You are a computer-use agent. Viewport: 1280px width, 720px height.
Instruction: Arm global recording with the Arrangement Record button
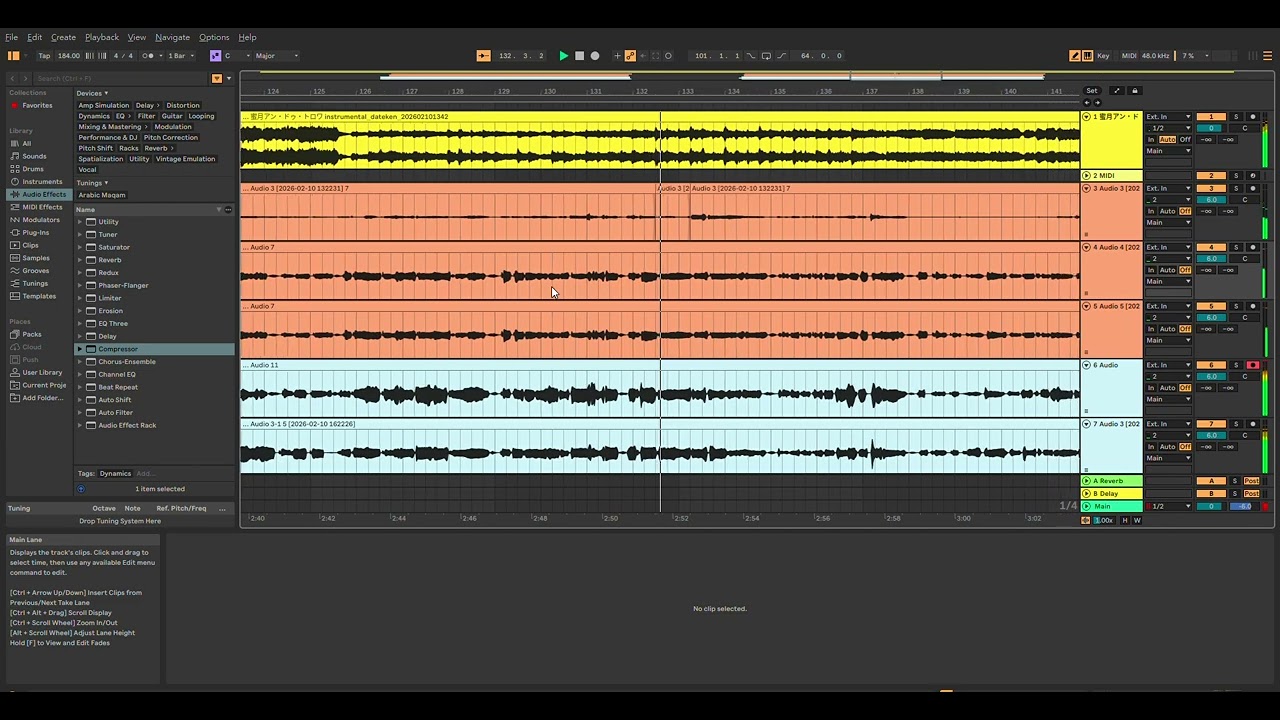595,56
